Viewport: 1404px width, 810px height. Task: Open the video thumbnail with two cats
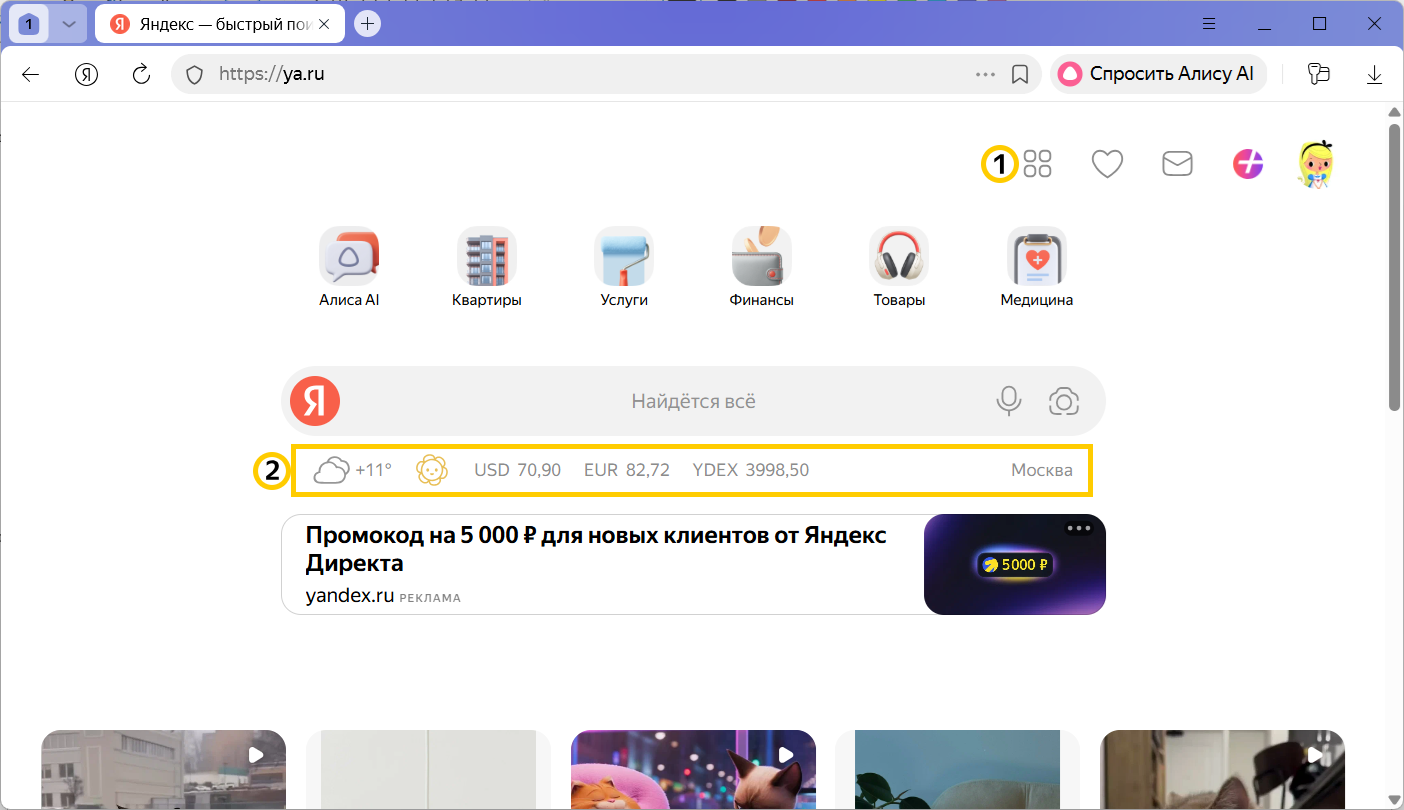coord(693,770)
